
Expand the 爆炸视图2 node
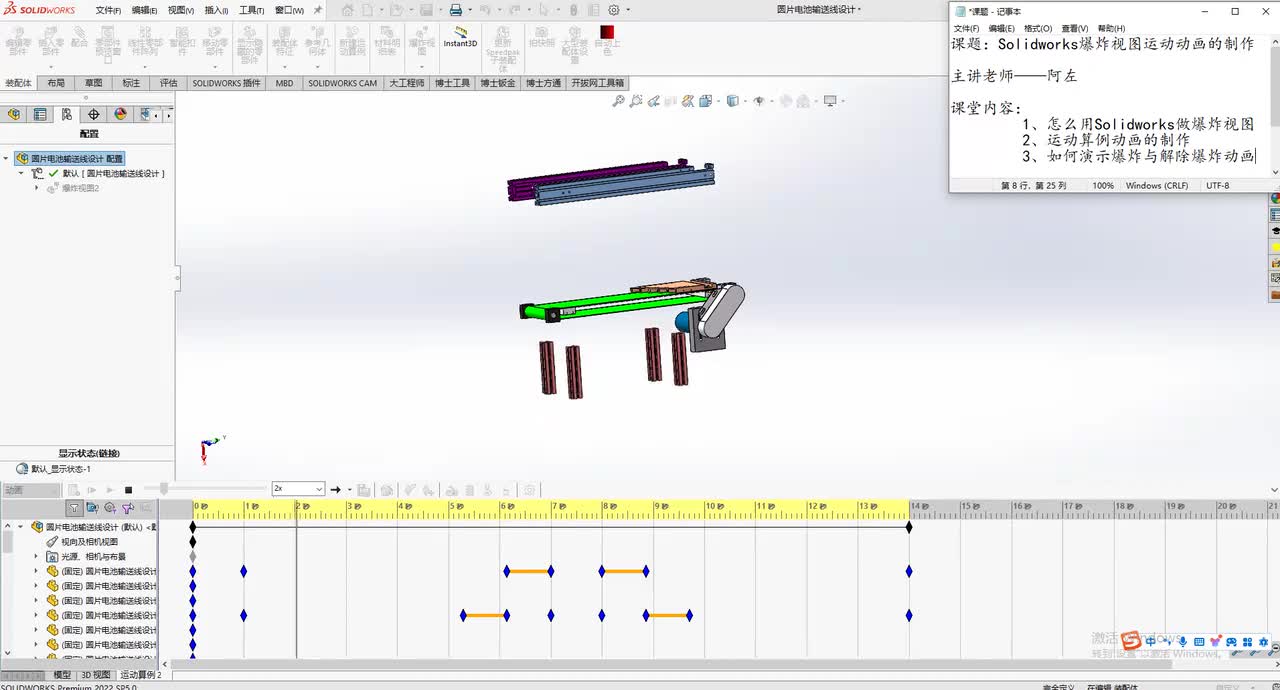click(x=37, y=188)
